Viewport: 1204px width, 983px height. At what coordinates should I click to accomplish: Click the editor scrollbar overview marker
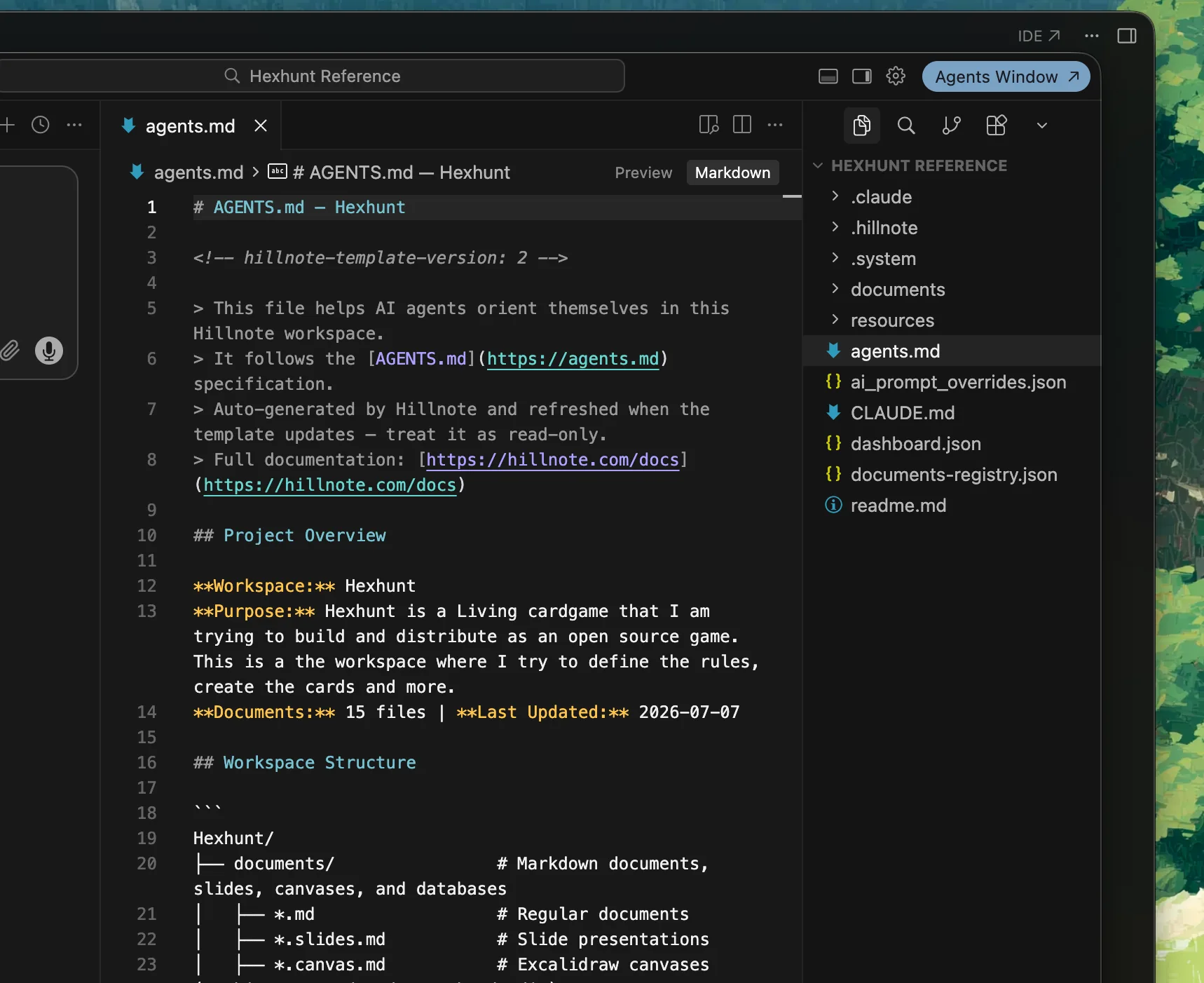coord(792,196)
